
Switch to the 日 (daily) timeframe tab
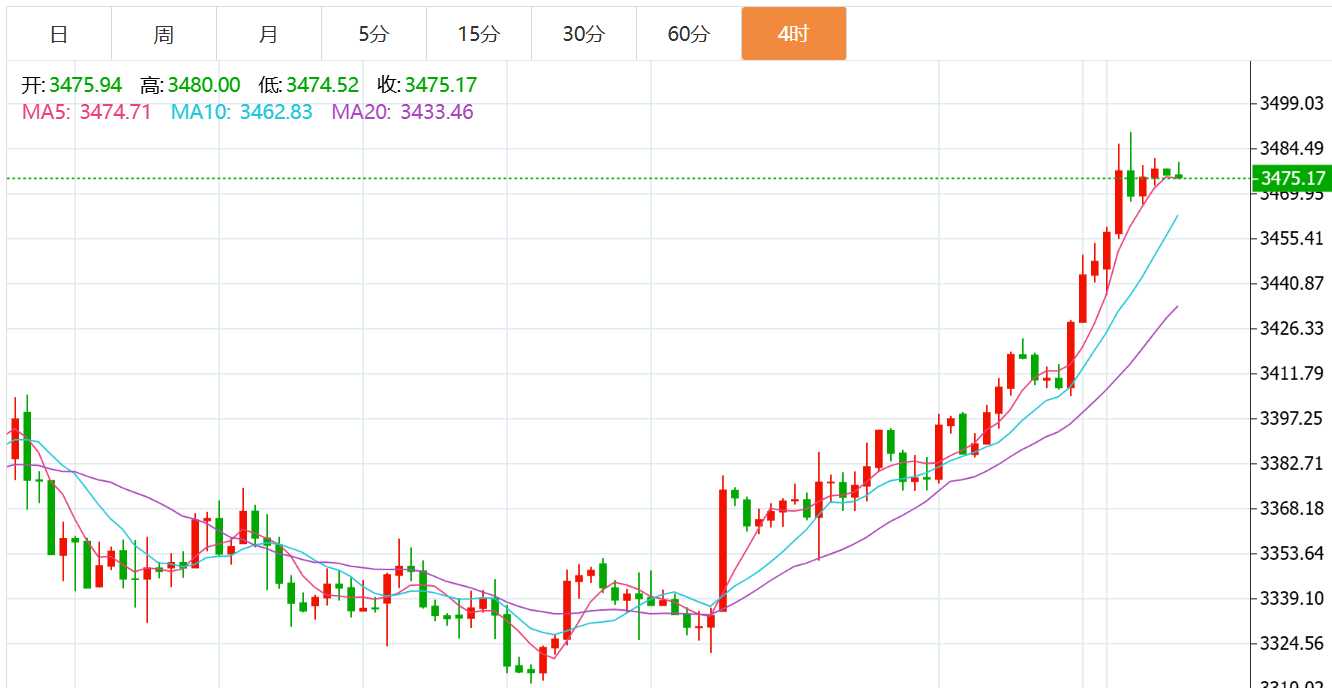click(x=59, y=34)
